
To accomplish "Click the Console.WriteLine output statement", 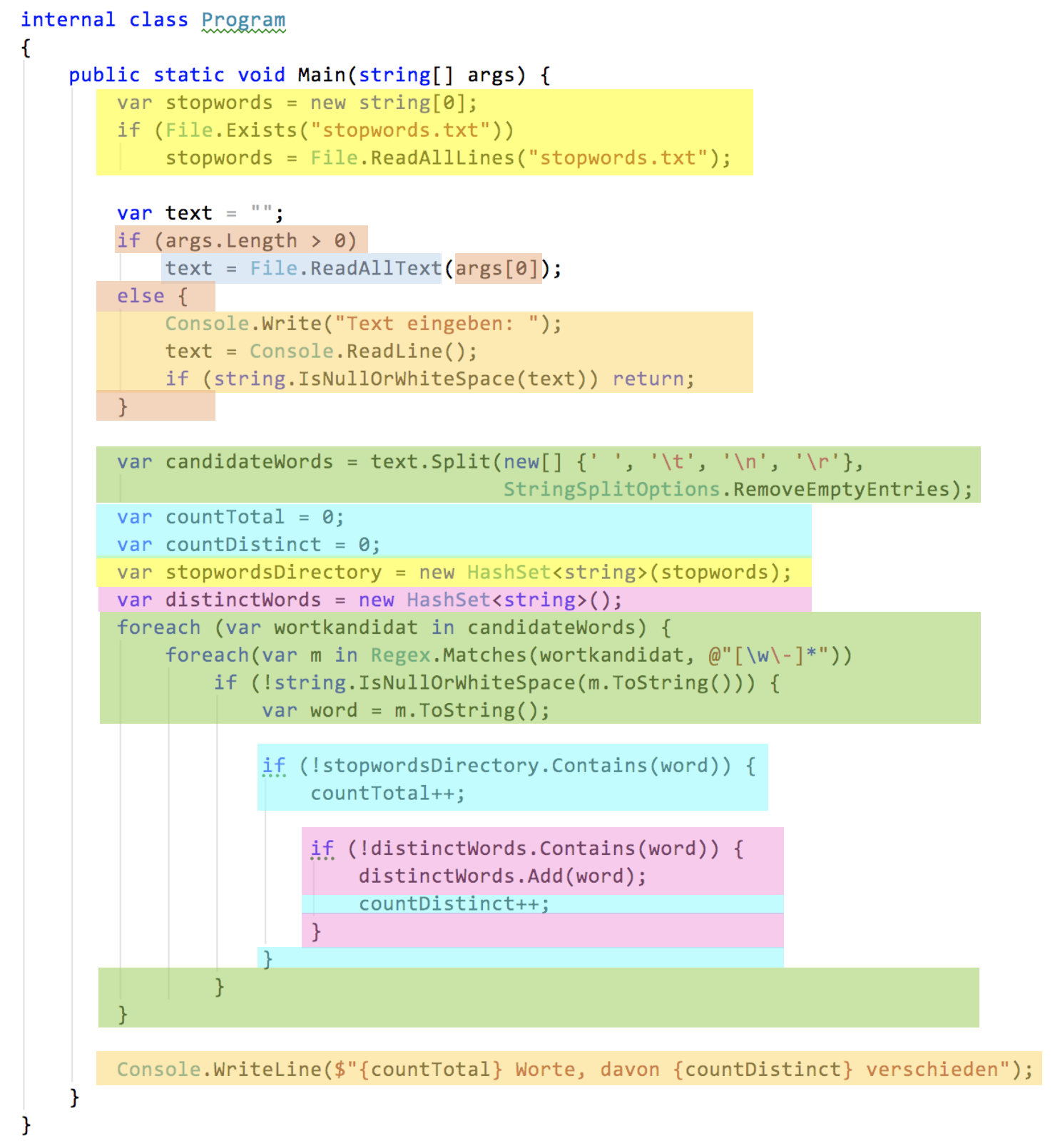I will (x=574, y=1070).
